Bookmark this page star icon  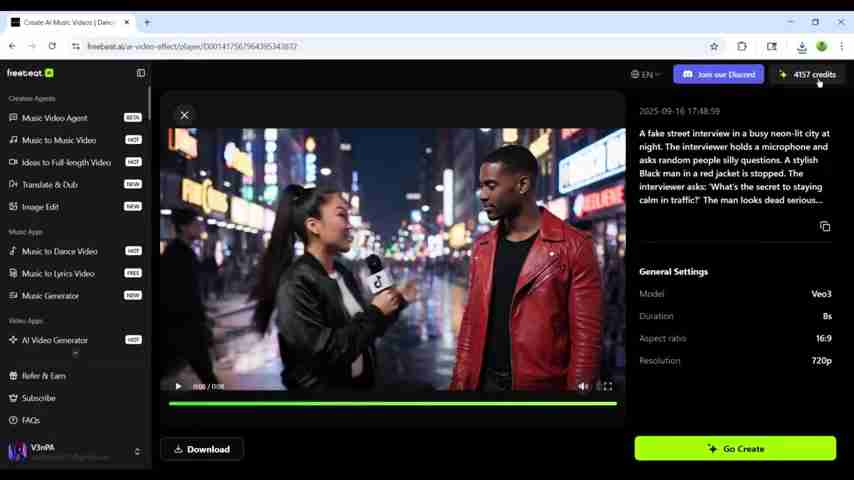tap(713, 46)
